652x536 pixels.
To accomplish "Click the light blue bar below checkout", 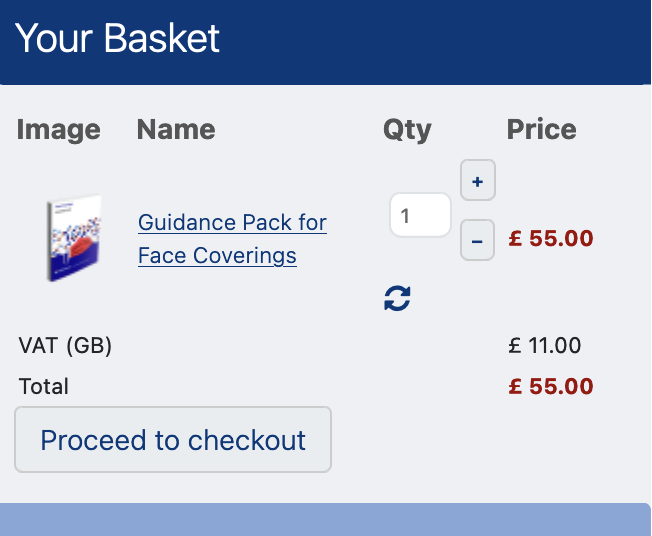I will point(325,520).
